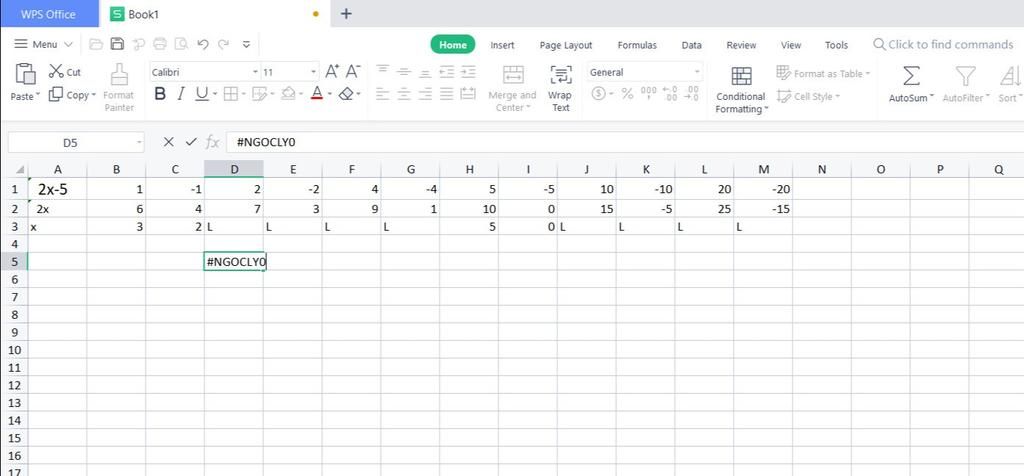This screenshot has height=476, width=1024.
Task: Switch to the Insert ribbon tab
Action: [x=502, y=45]
